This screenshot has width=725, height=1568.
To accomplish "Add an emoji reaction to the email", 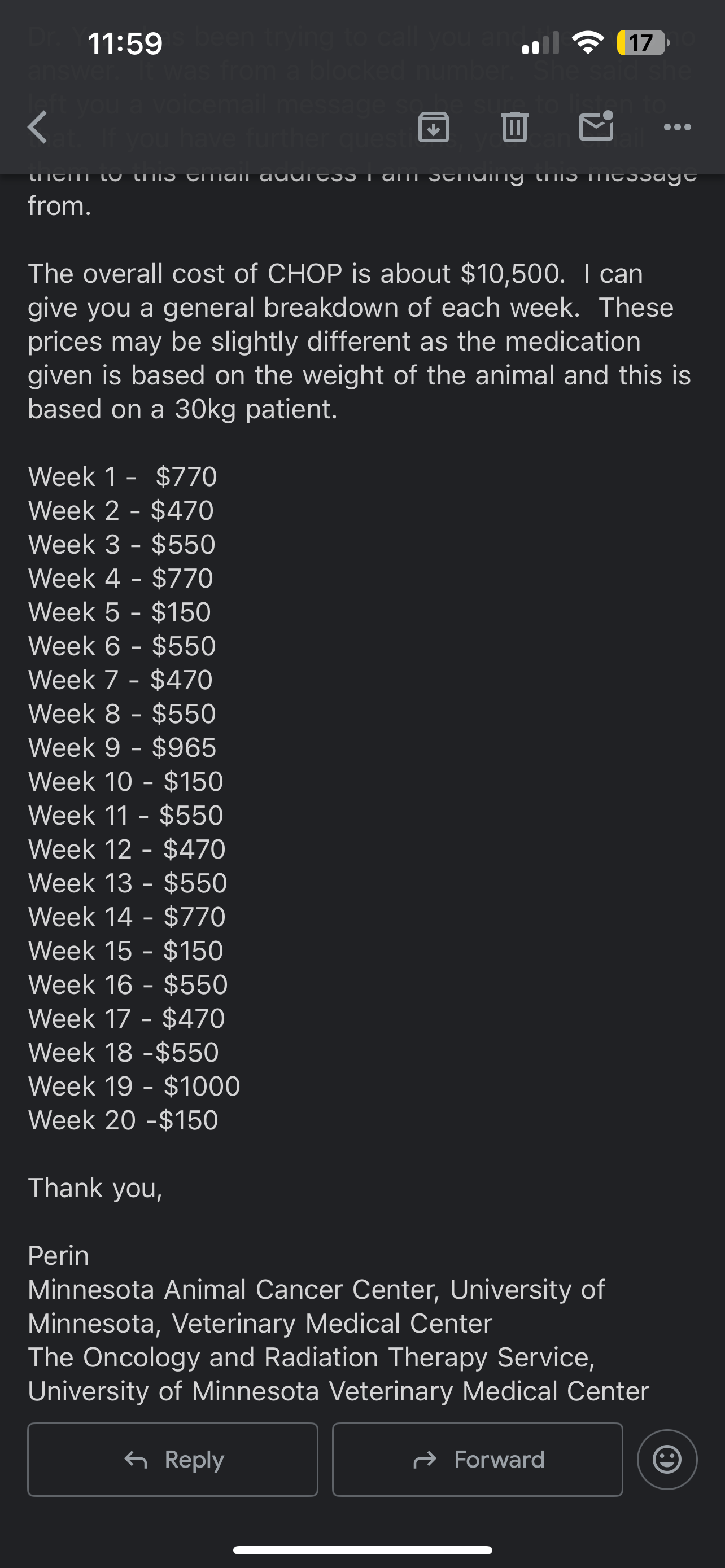I will pos(667,1459).
